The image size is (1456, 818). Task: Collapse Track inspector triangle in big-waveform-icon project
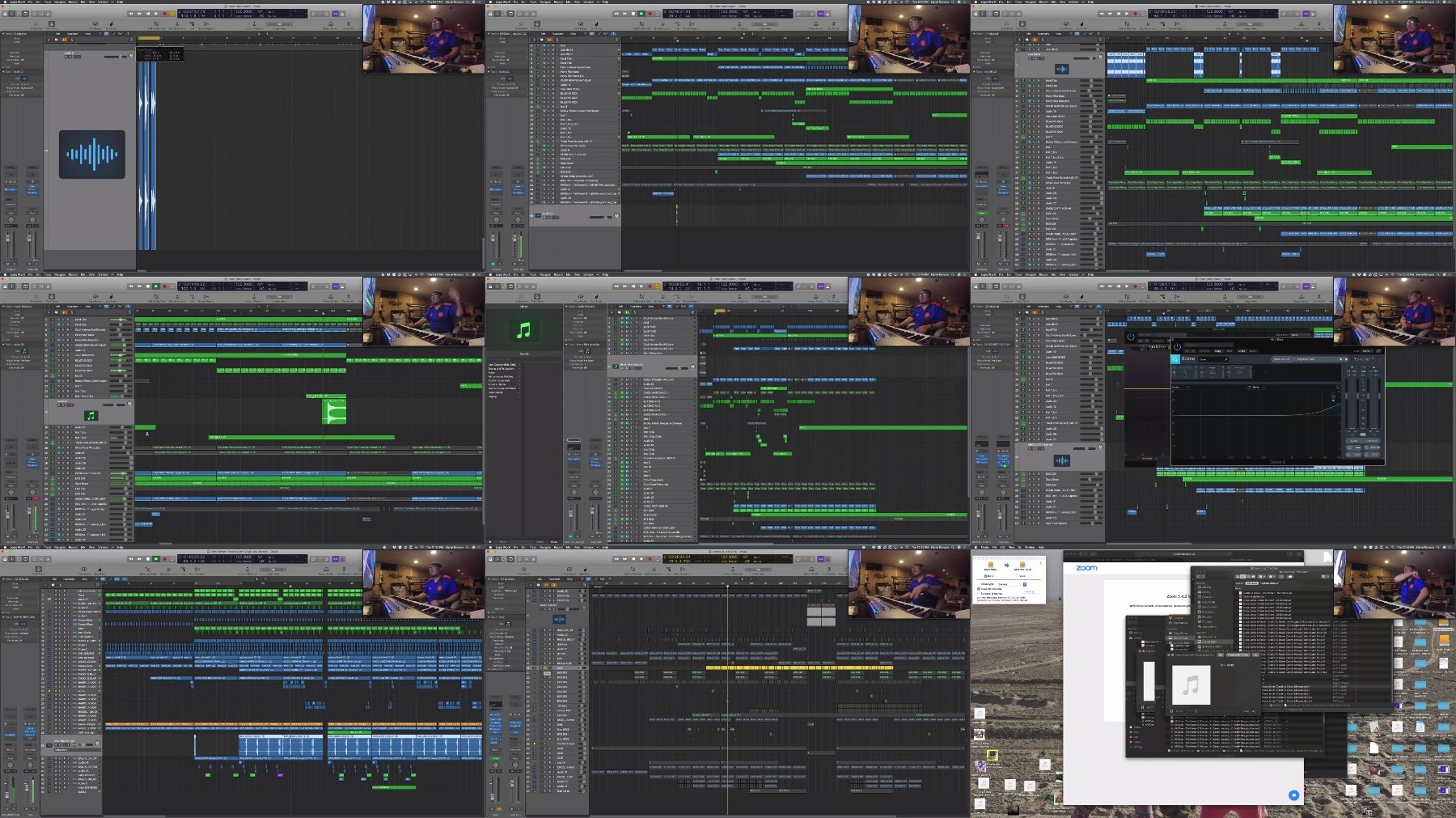(3, 72)
